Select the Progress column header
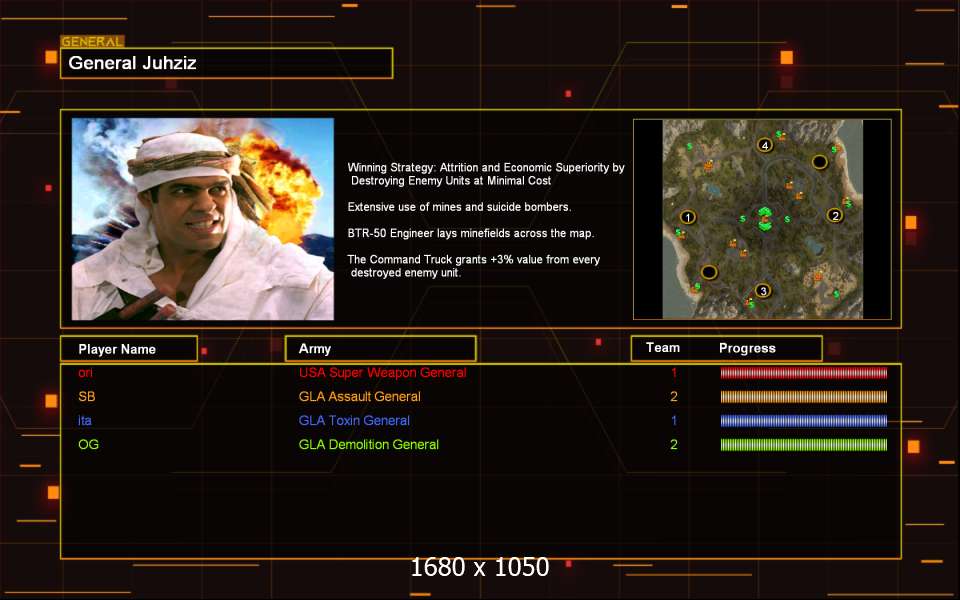 [x=747, y=348]
